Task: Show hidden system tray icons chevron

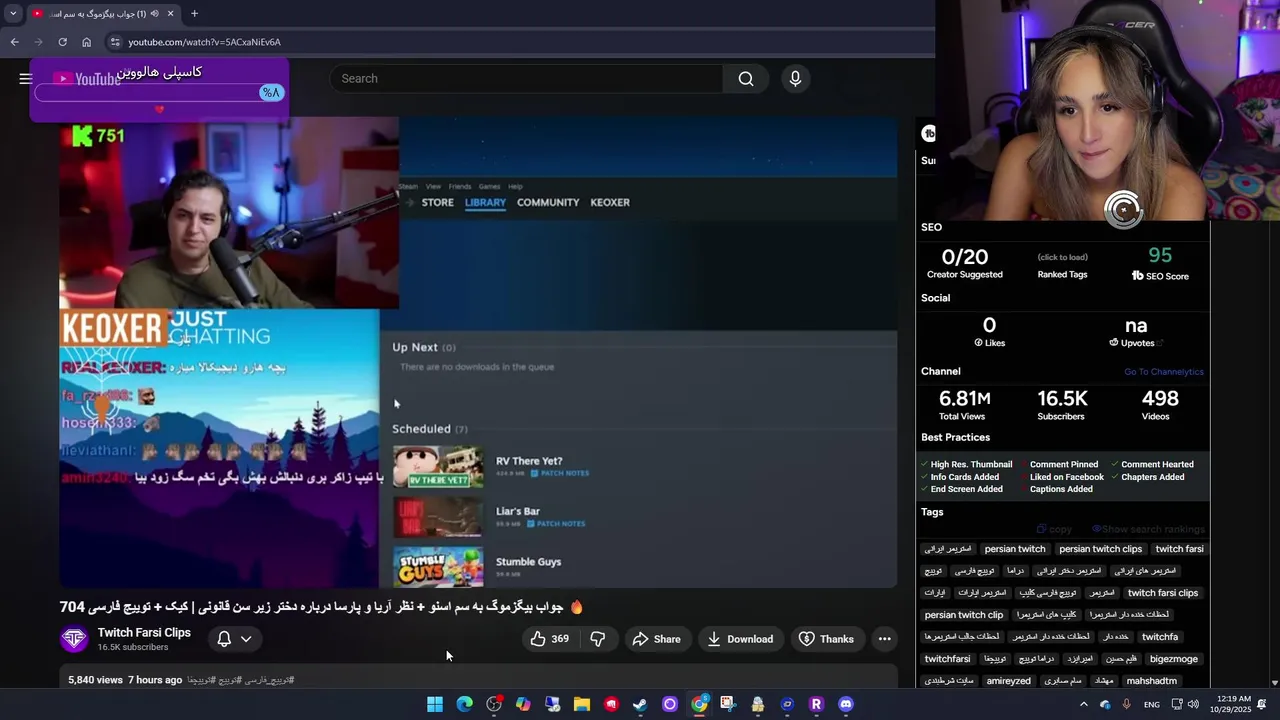Action: coord(1083,704)
